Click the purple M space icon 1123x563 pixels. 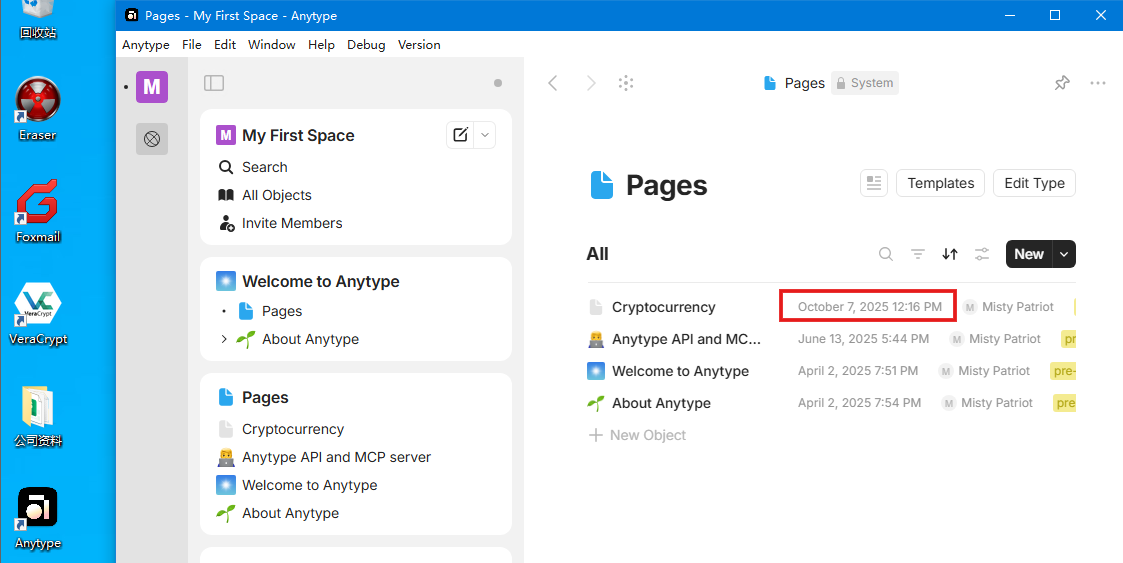pos(152,87)
